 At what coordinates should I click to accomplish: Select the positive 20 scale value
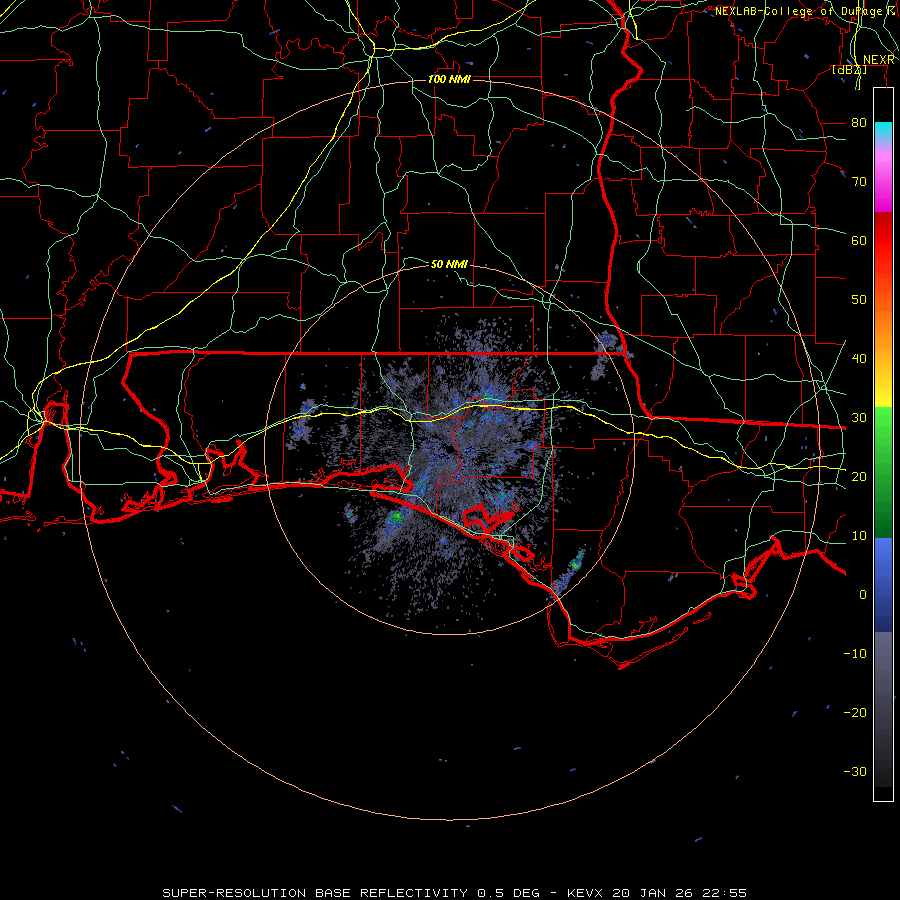click(x=859, y=476)
